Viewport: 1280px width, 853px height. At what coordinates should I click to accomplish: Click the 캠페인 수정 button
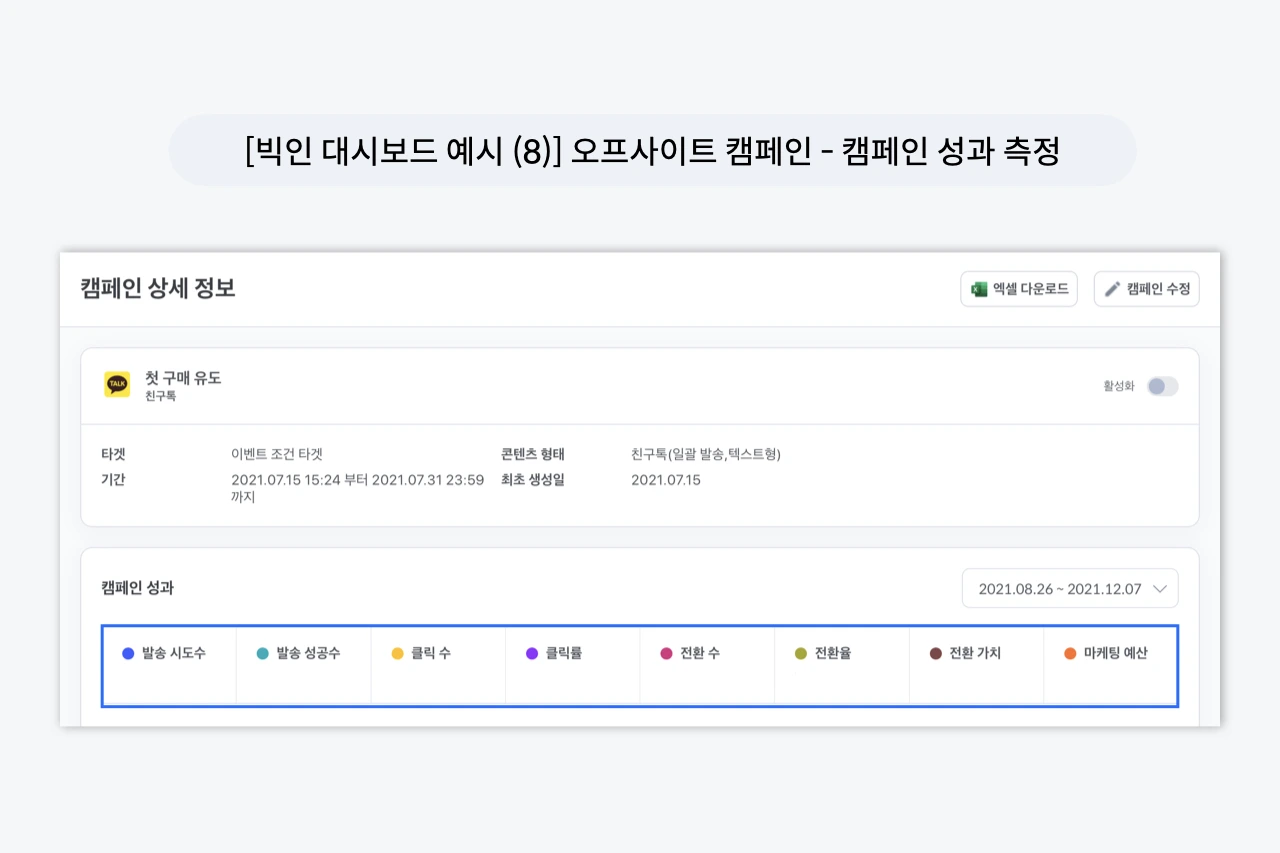click(1146, 289)
